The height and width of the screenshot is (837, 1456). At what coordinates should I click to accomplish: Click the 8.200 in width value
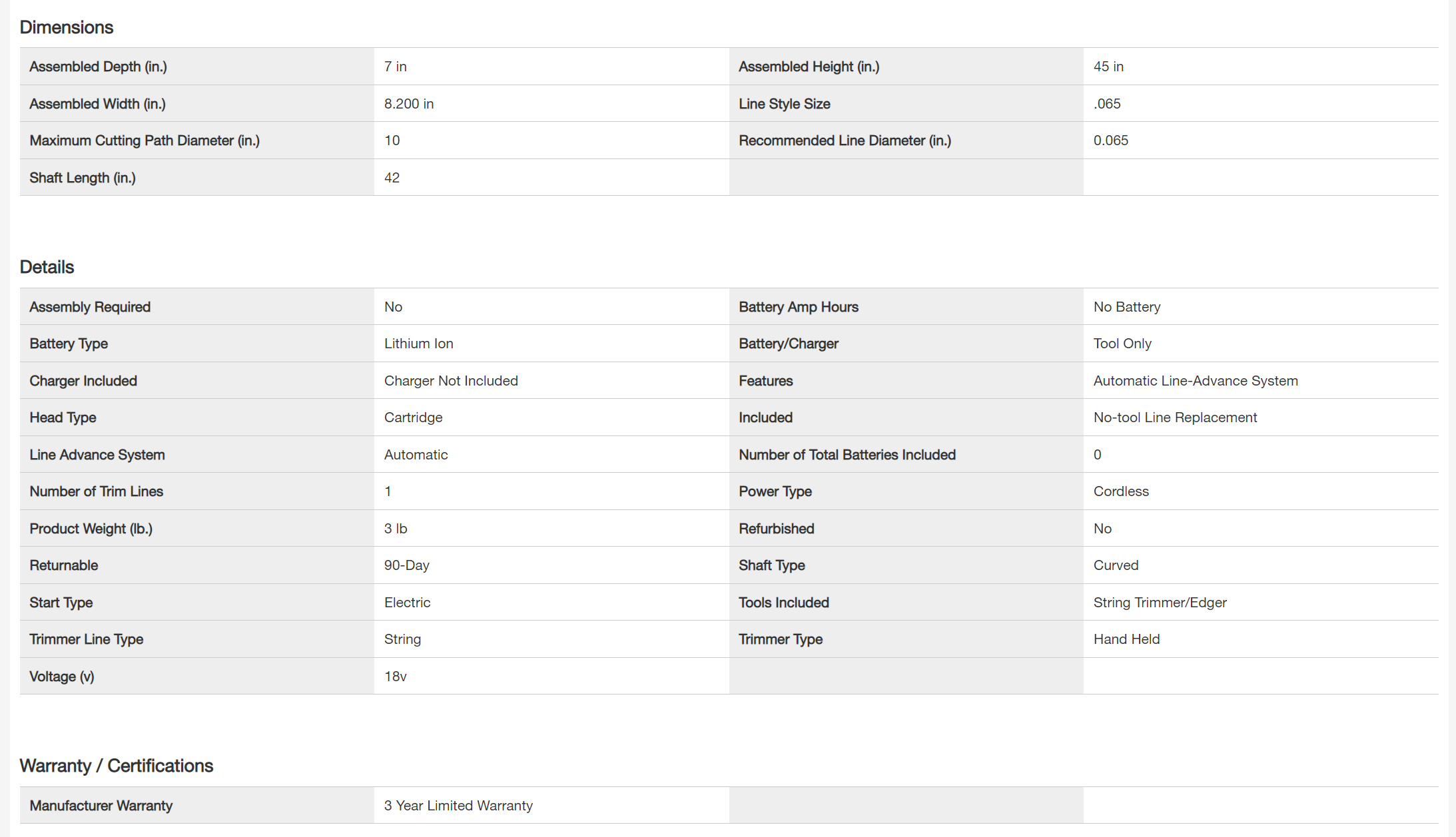pos(408,104)
